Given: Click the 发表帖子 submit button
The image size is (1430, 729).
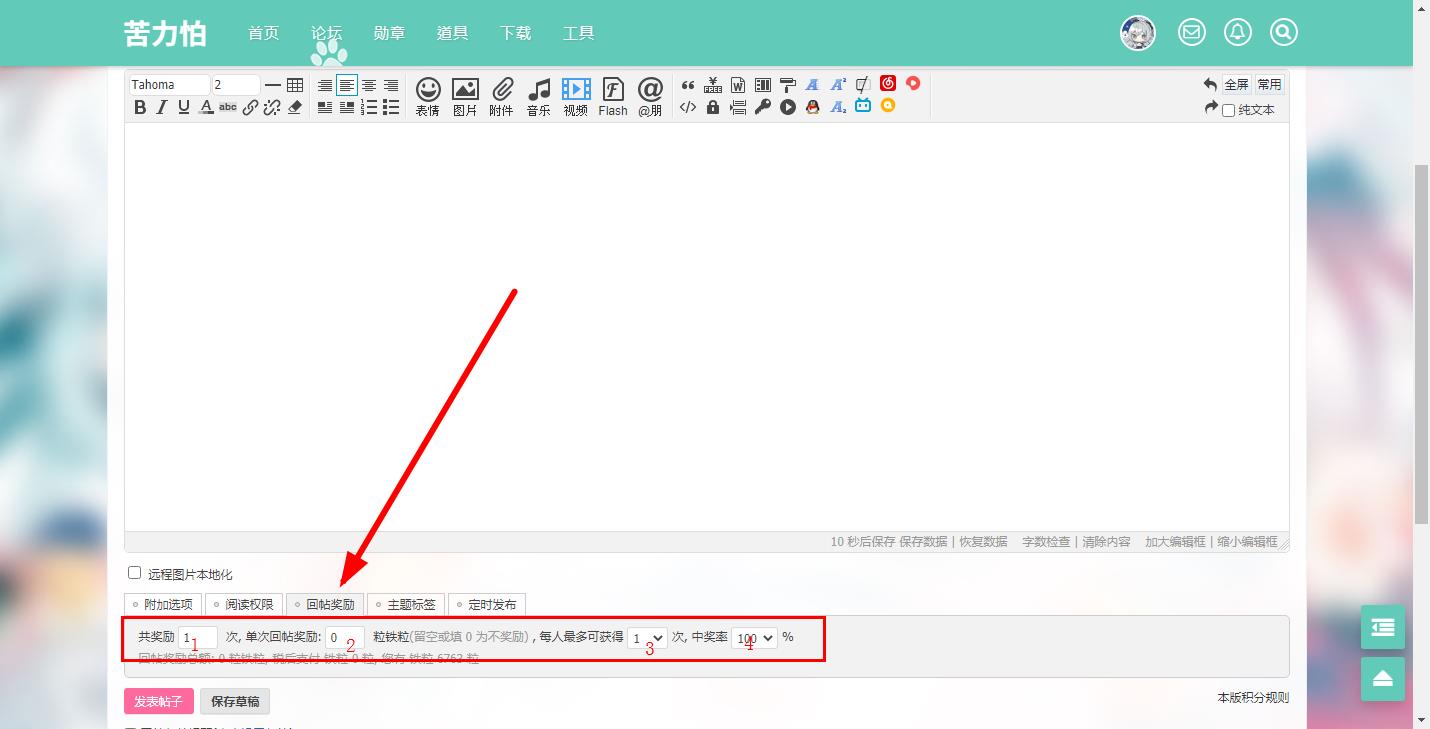Looking at the screenshot, I should point(159,701).
